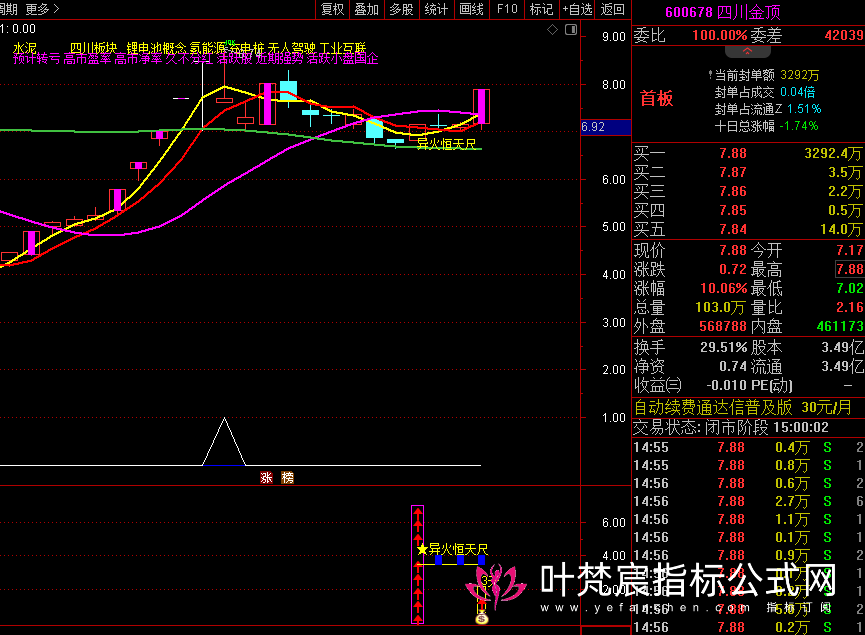Click the 十日总涨幅 -1.74% line

tap(766, 126)
